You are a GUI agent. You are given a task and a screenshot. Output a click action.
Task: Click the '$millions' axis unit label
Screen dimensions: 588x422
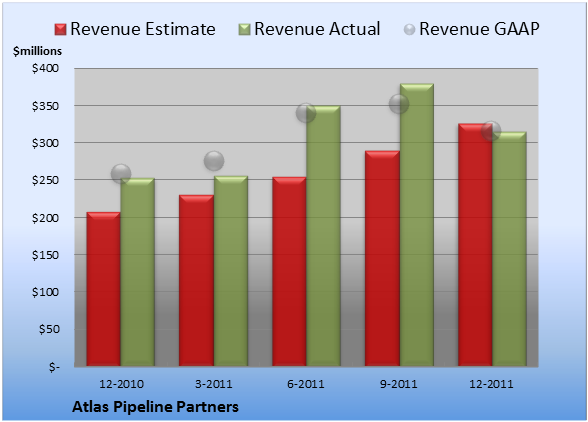click(37, 51)
